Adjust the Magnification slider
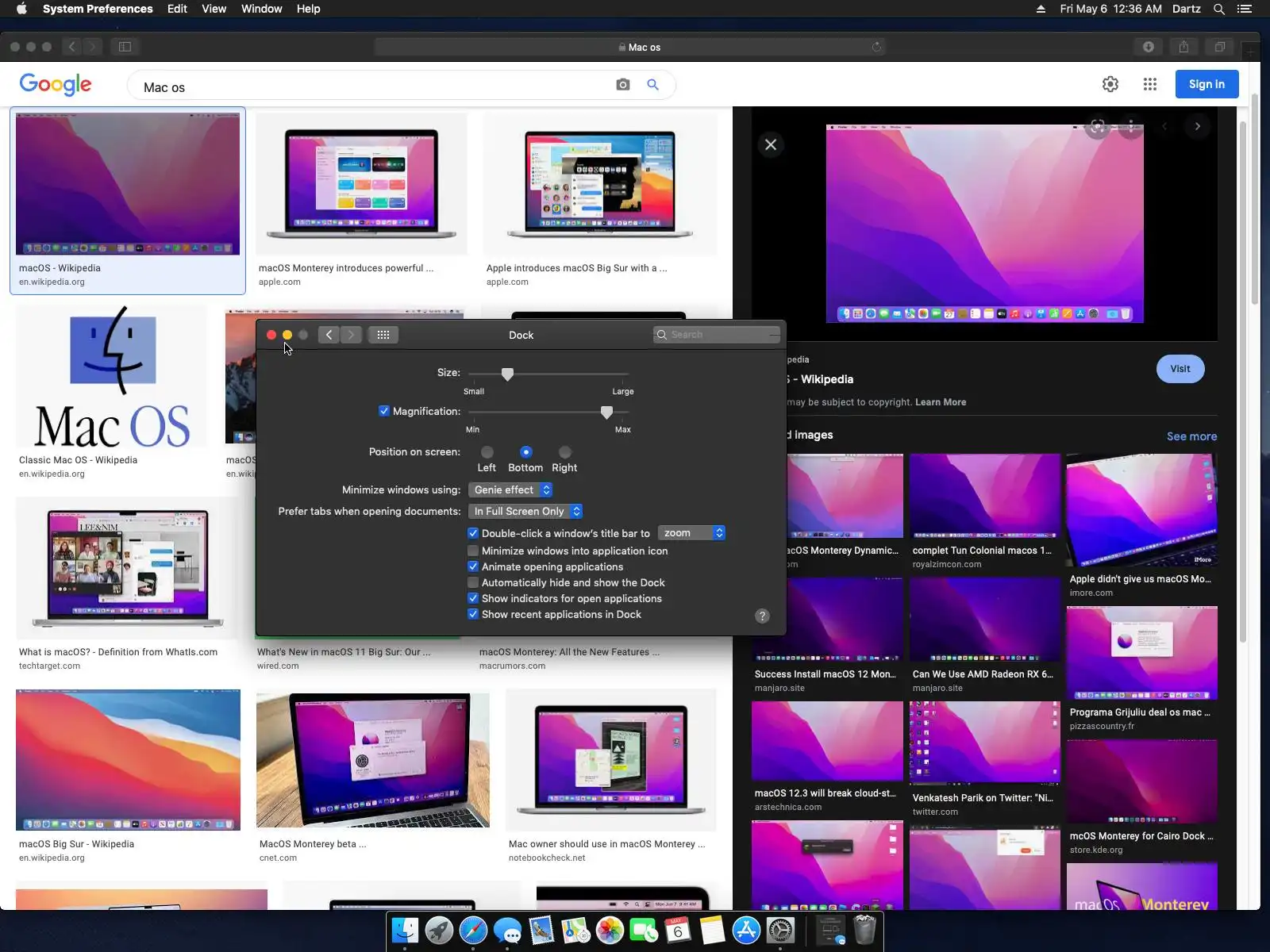This screenshot has height=952, width=1270. pos(606,412)
